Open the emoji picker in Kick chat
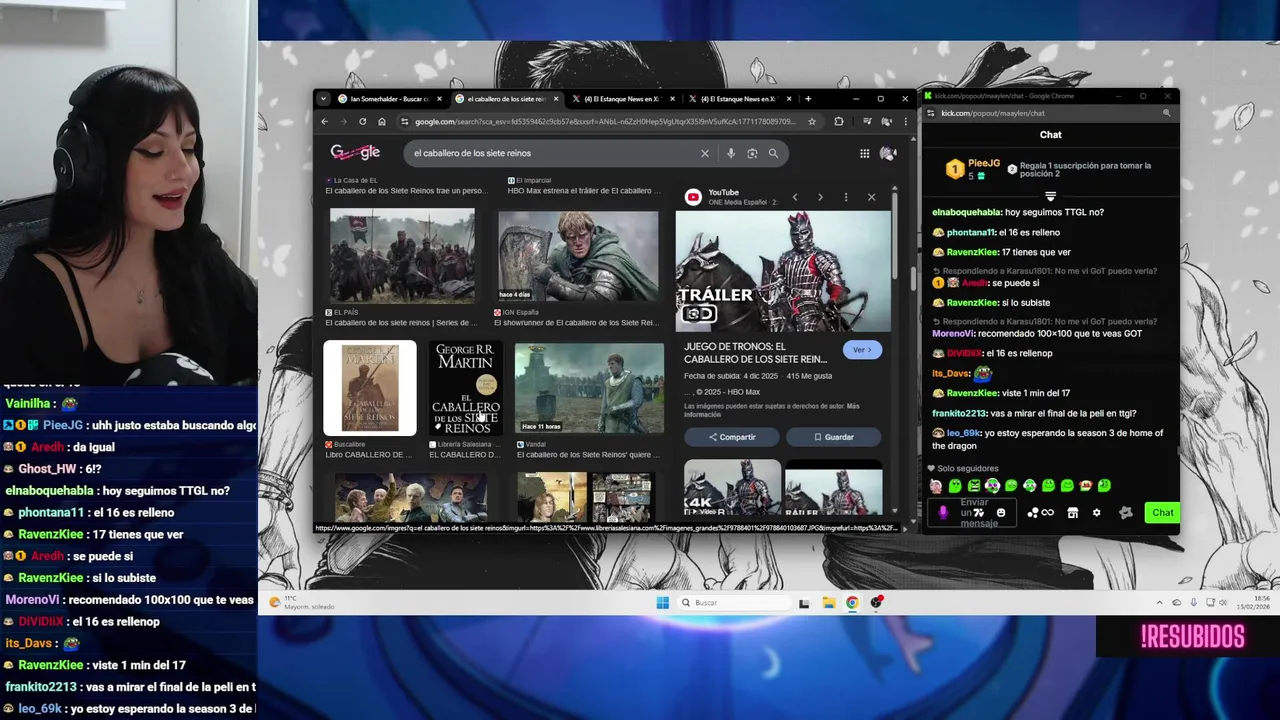 coord(1001,513)
